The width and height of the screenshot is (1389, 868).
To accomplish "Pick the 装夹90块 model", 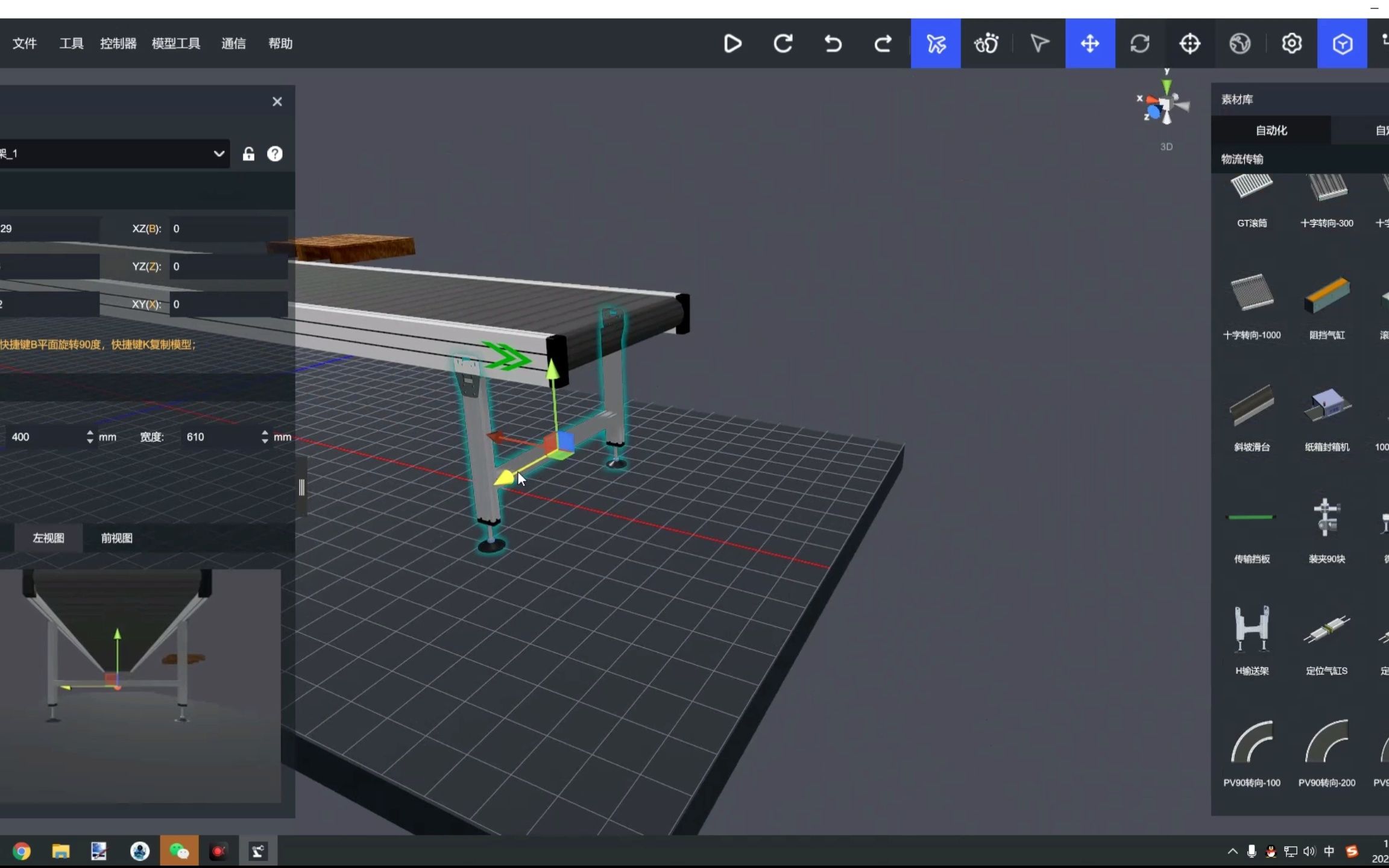I will (x=1326, y=529).
